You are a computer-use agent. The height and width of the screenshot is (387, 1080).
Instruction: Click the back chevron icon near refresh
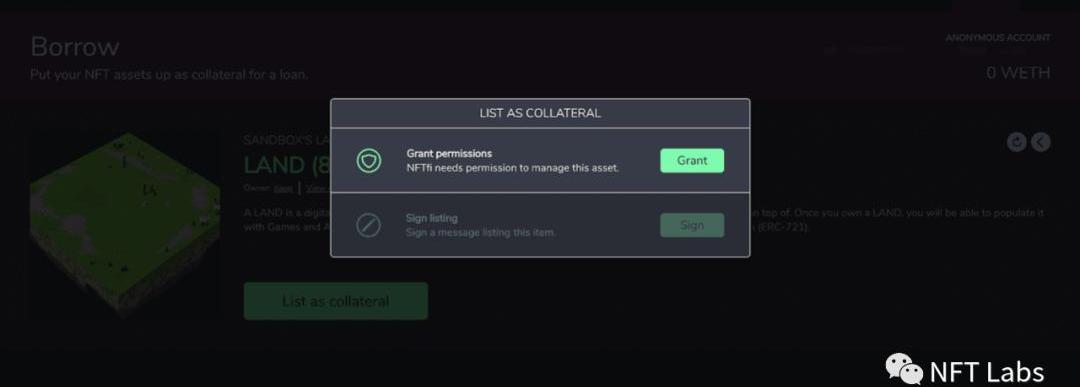tap(1041, 142)
